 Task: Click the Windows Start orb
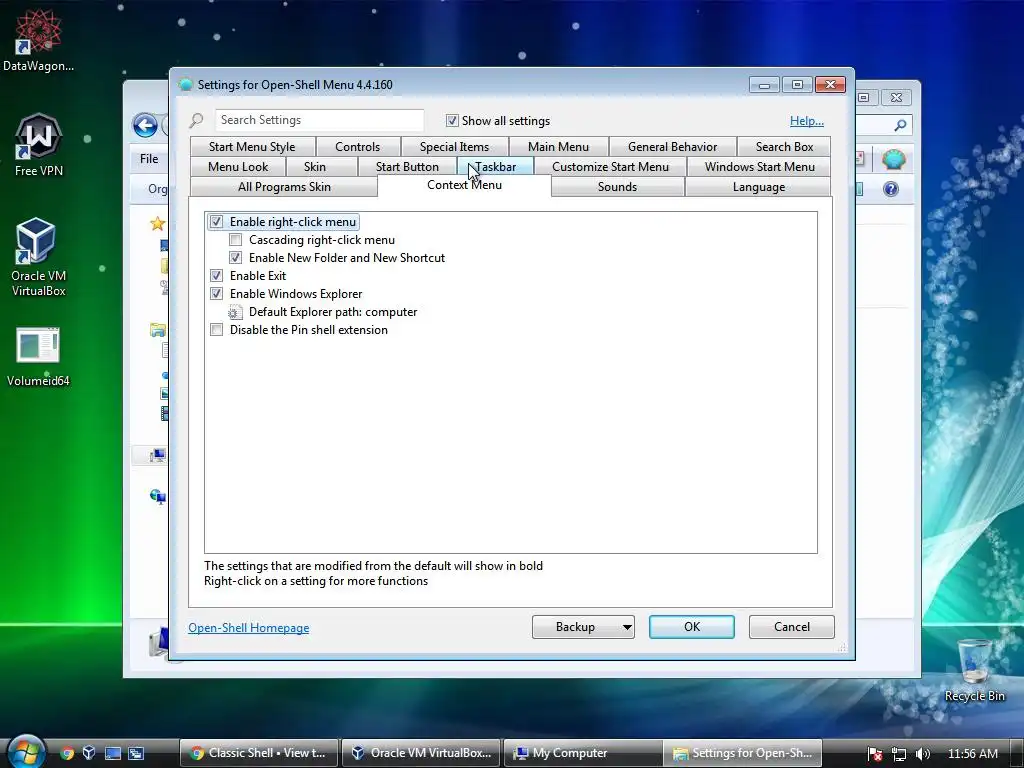[26, 752]
